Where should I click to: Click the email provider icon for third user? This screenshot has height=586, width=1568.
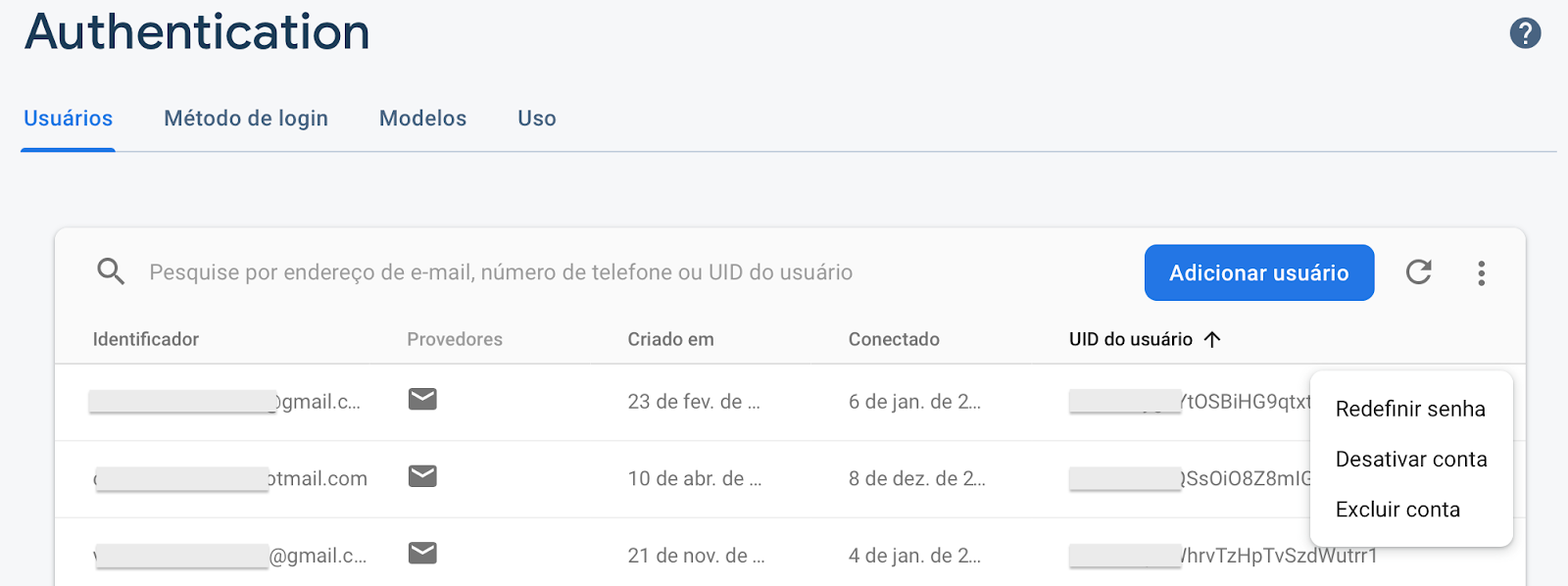[x=422, y=553]
